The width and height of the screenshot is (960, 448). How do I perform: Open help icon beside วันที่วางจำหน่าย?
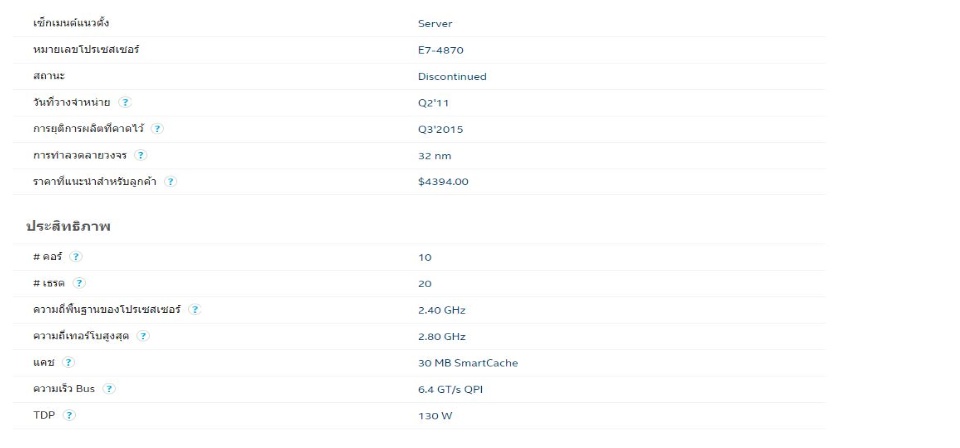(x=125, y=102)
